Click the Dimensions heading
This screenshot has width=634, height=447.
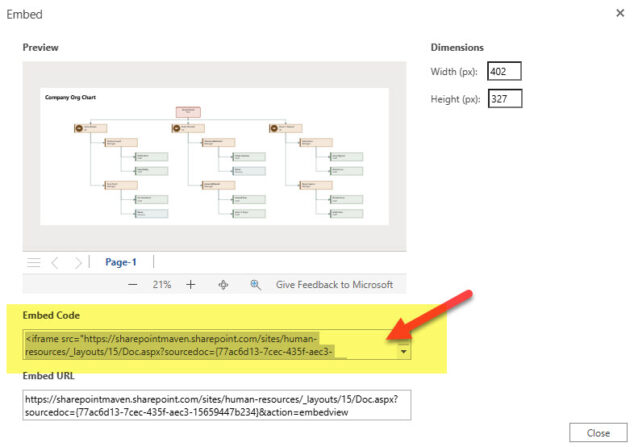click(457, 47)
